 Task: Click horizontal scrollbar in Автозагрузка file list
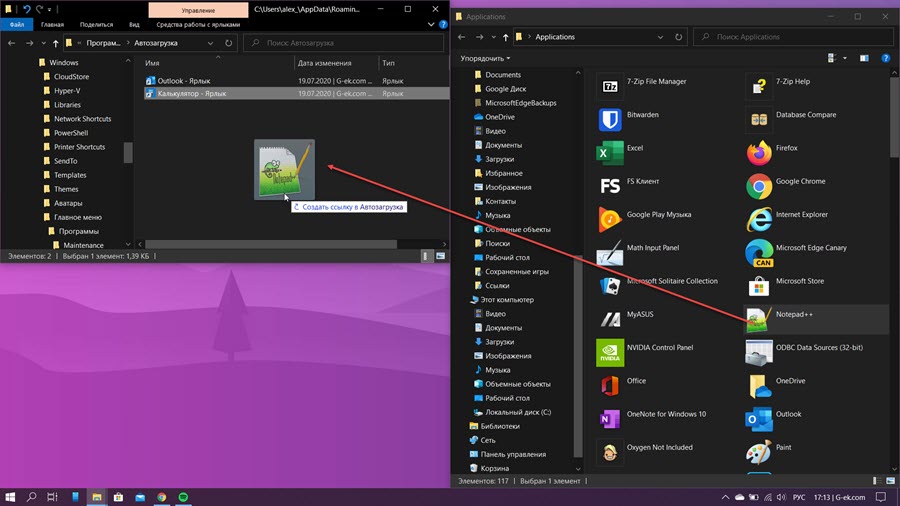coord(271,244)
